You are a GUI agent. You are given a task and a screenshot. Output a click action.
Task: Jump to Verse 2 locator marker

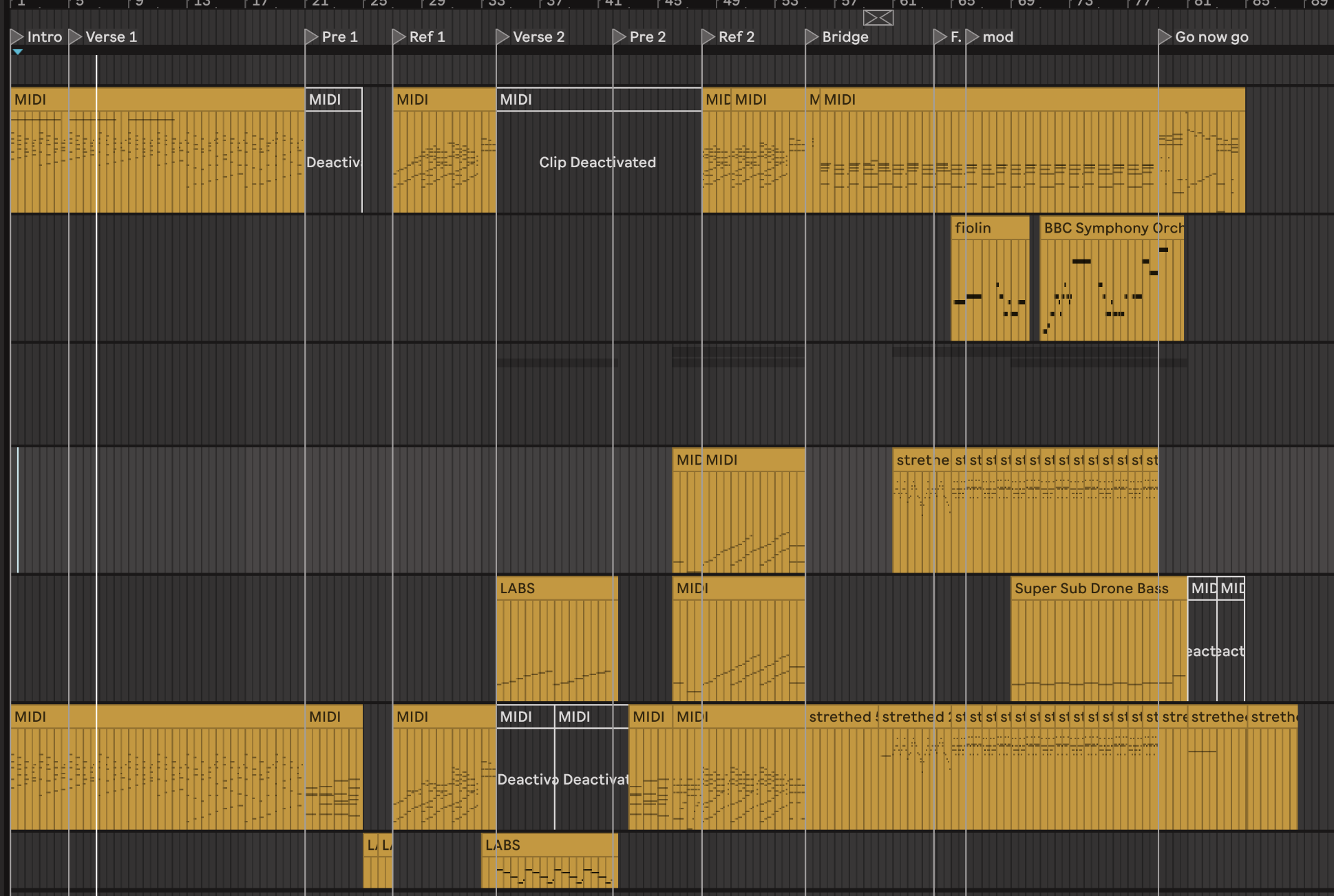pyautogui.click(x=503, y=36)
